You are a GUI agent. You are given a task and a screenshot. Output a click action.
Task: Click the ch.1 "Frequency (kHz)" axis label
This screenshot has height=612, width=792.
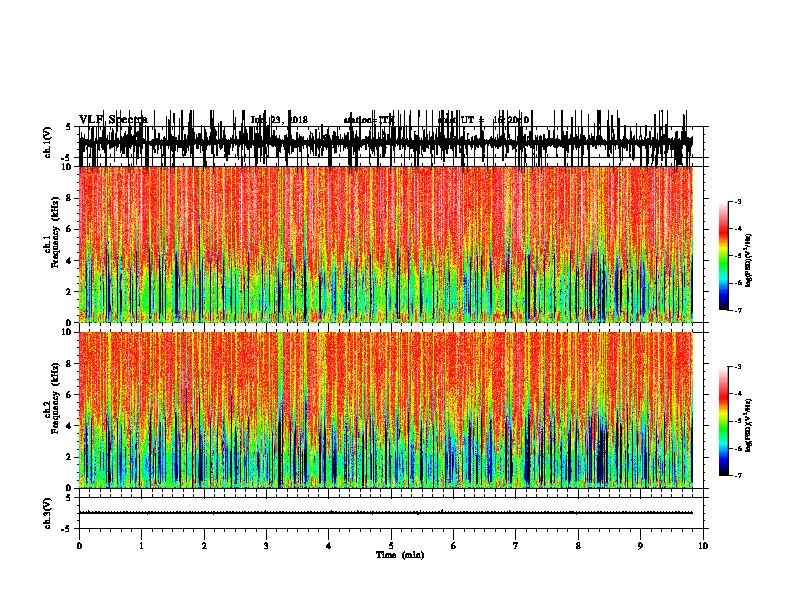(x=55, y=233)
